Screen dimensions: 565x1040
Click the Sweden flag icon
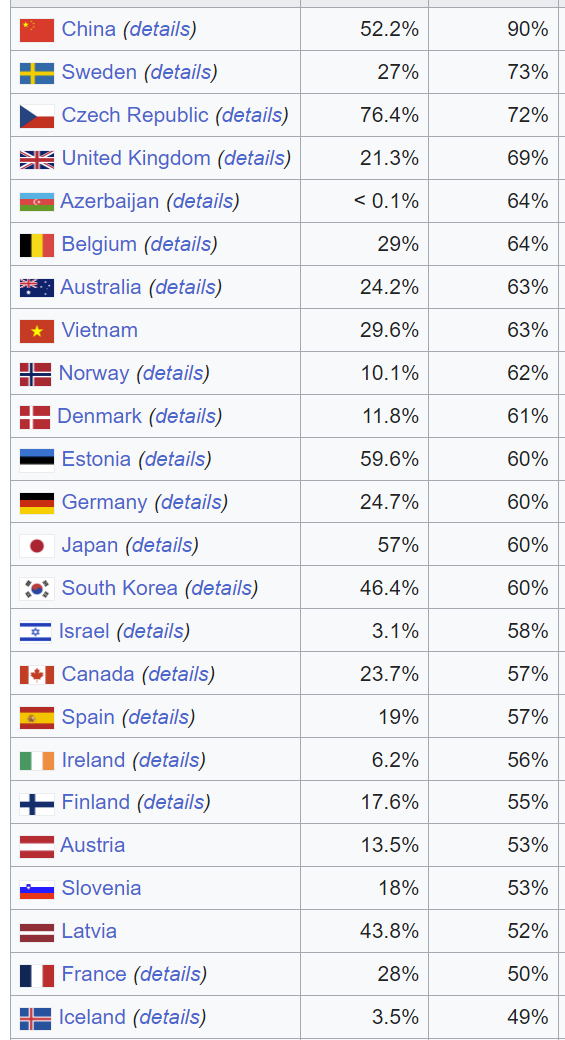pyautogui.click(x=36, y=73)
